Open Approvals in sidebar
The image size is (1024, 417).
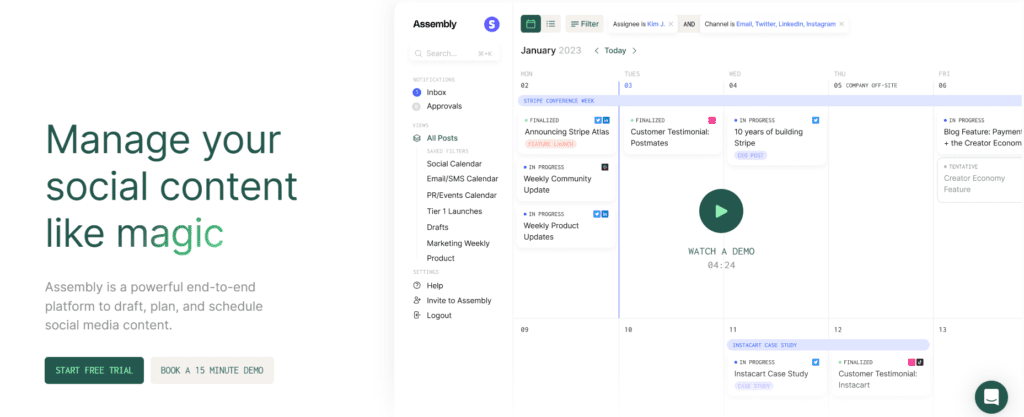pyautogui.click(x=444, y=106)
